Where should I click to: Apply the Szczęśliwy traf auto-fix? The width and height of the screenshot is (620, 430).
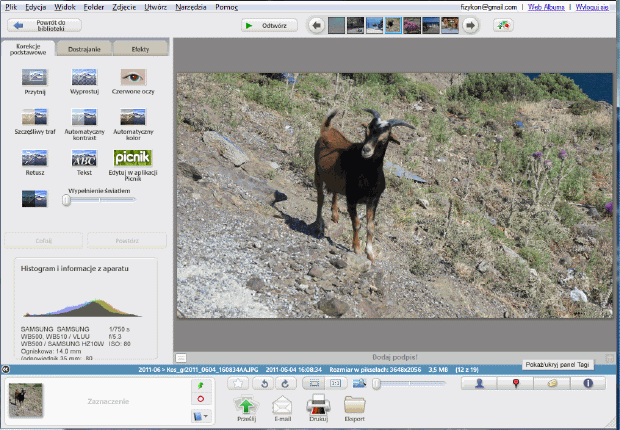[x=36, y=120]
